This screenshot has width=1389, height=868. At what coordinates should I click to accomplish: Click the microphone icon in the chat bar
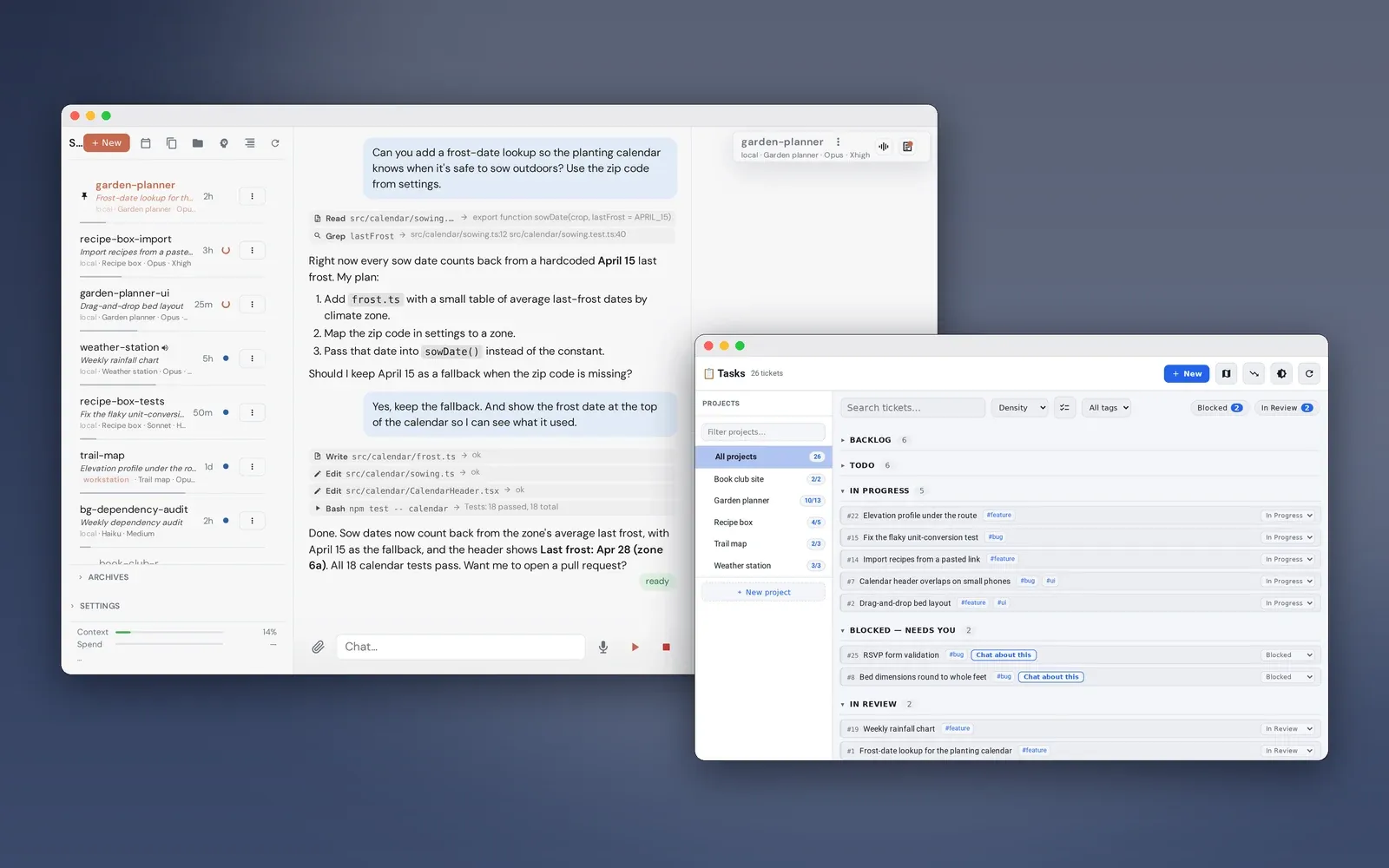(603, 647)
